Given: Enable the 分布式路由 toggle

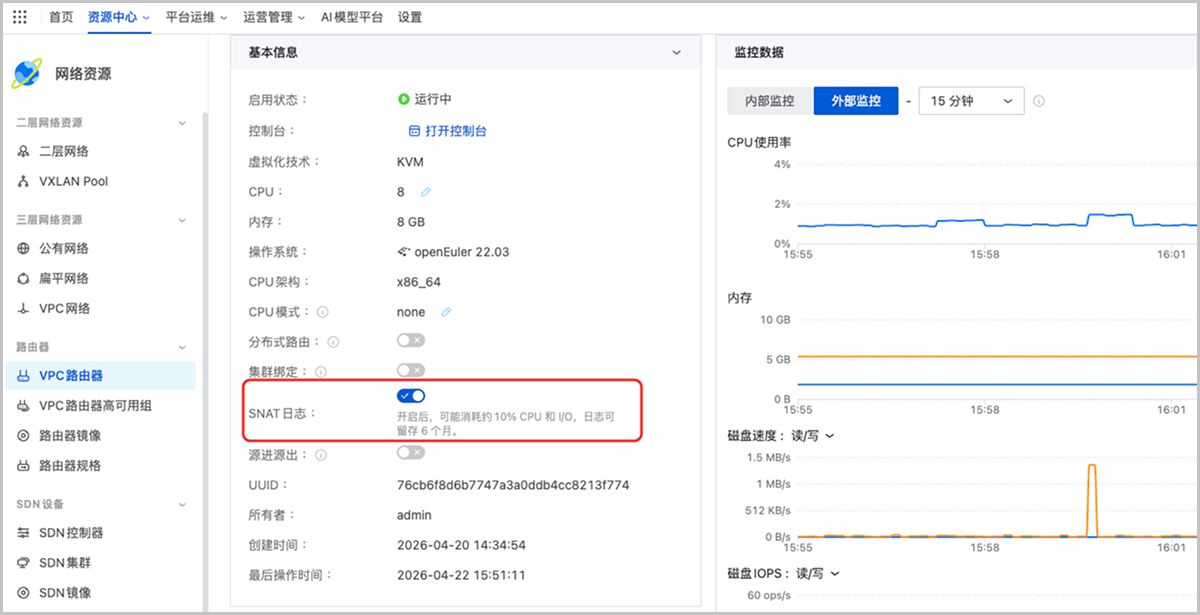Looking at the screenshot, I should pos(410,341).
